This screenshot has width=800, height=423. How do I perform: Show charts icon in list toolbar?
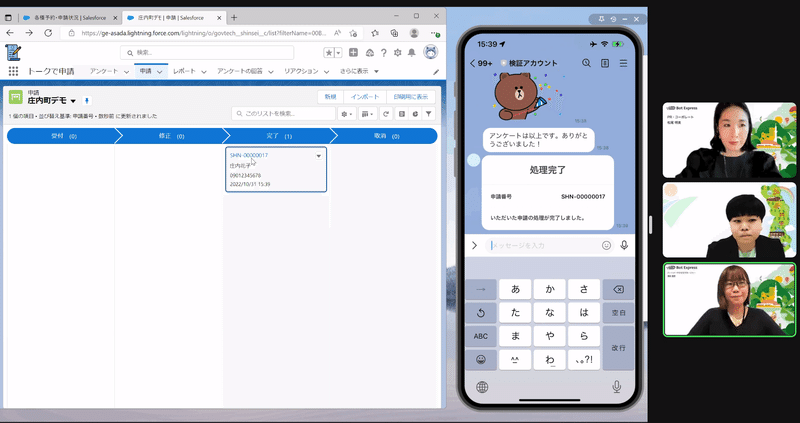coord(415,114)
